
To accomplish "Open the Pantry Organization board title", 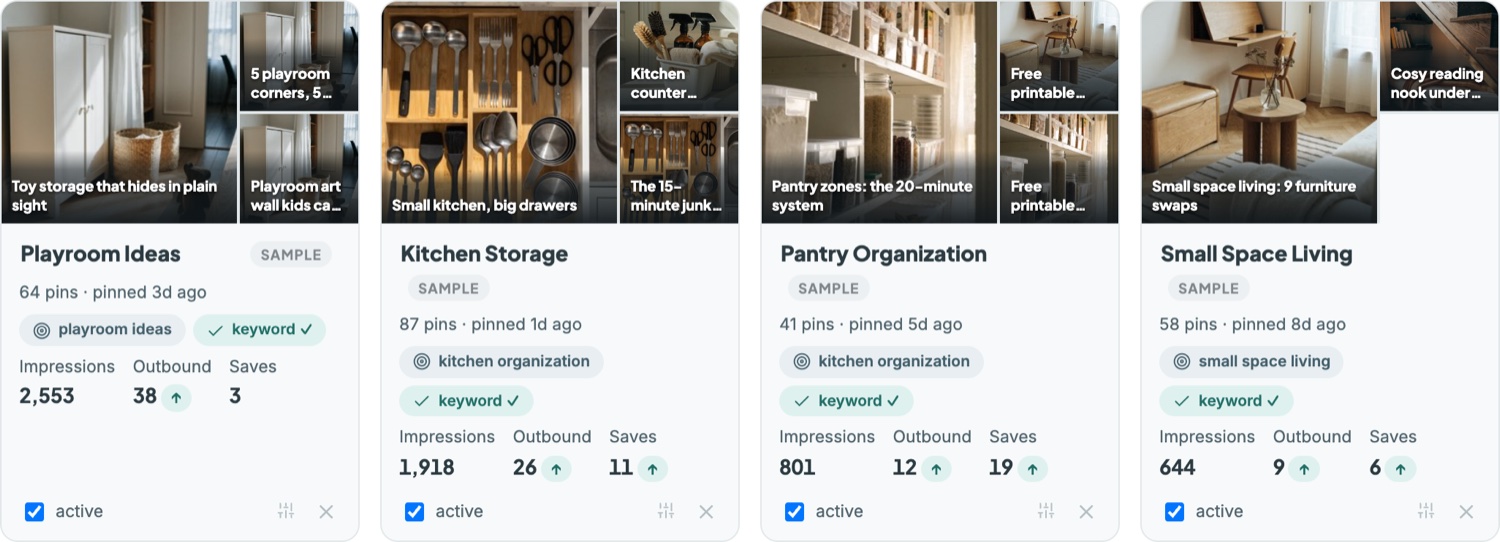I will (883, 254).
